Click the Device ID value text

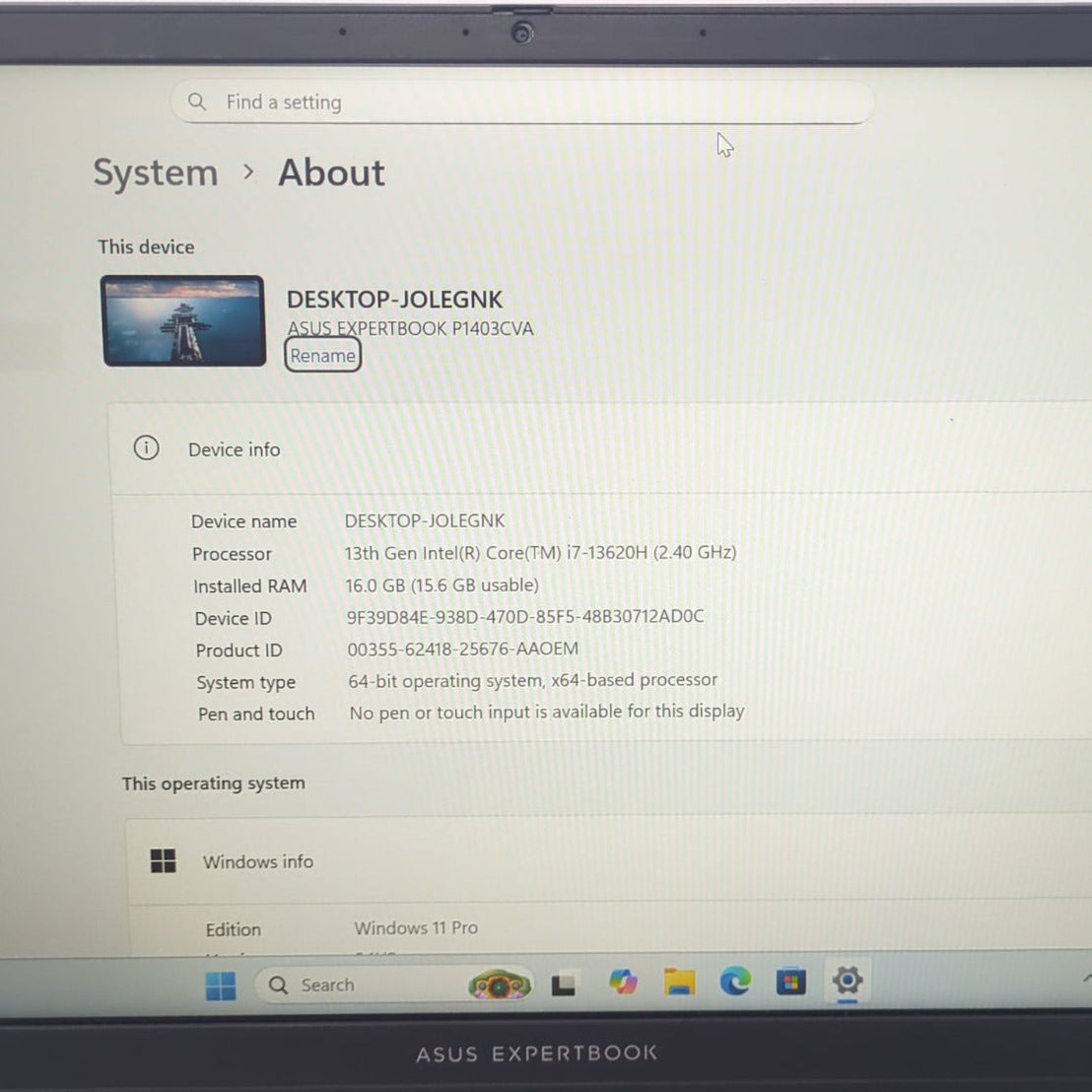pos(525,617)
